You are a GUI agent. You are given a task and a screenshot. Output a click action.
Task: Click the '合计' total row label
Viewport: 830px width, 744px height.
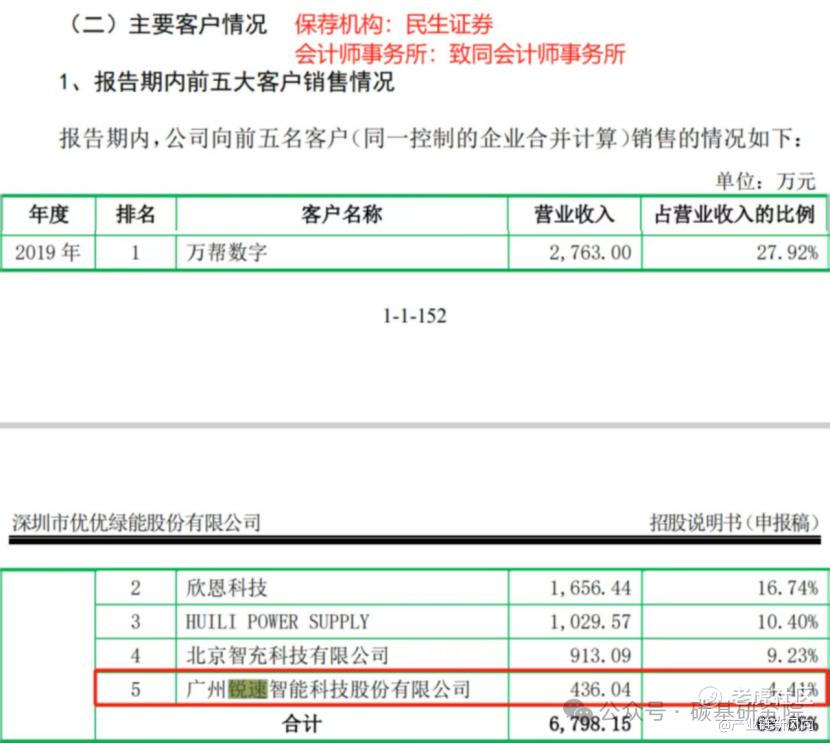pyautogui.click(x=302, y=723)
